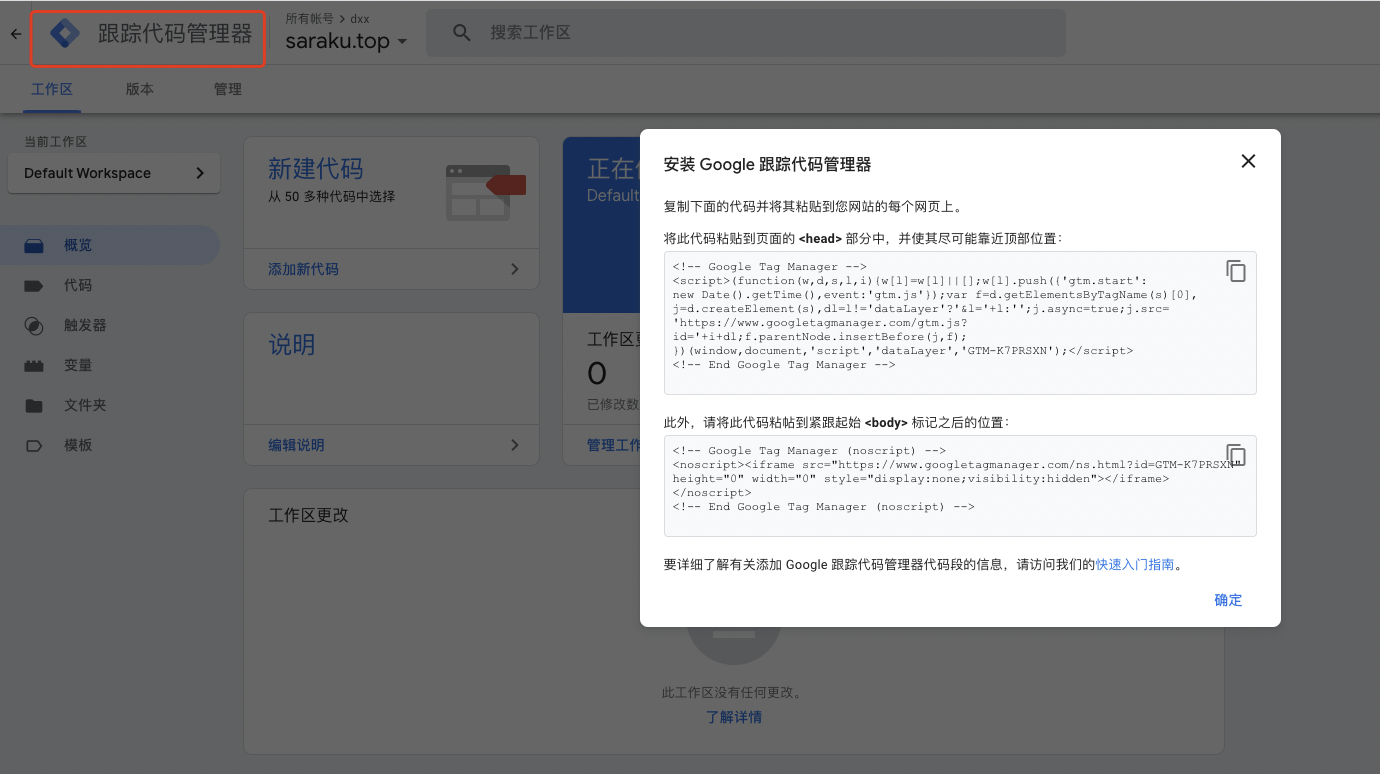The height and width of the screenshot is (774, 1380).
Task: Click the new tag illustration in 新建代码 card
Action: pos(485,193)
